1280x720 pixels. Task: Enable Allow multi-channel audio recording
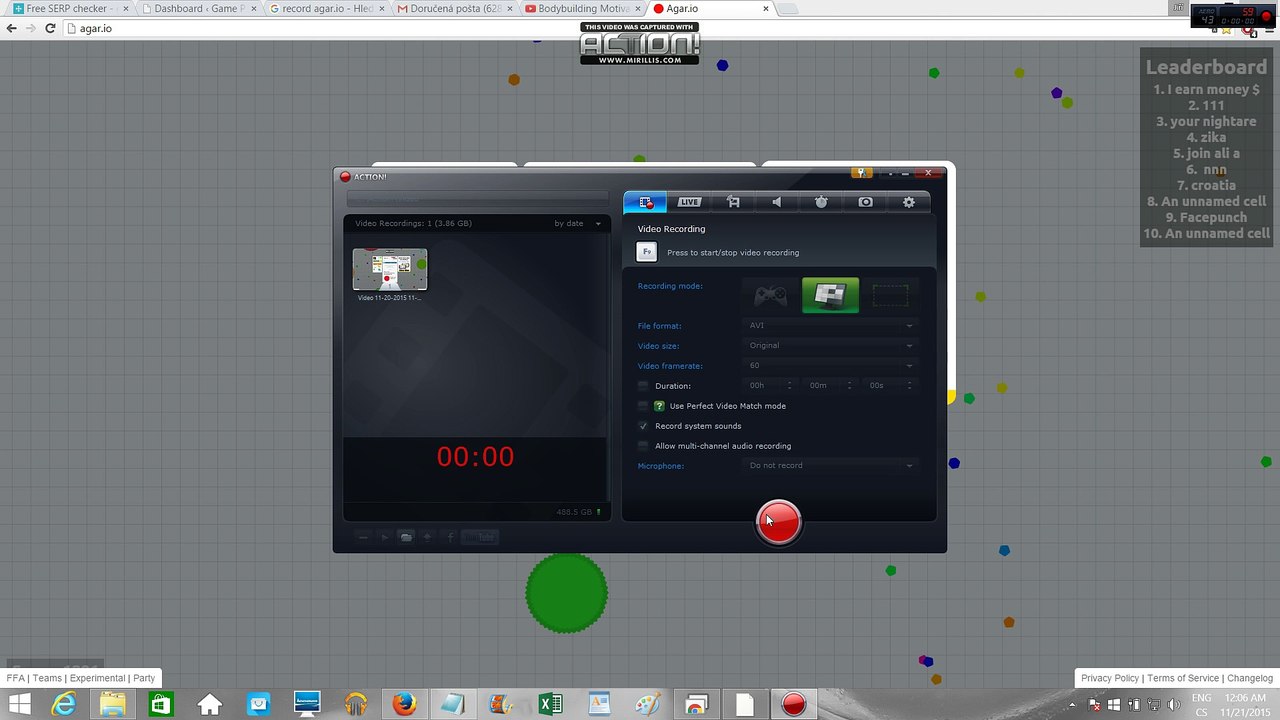point(643,446)
